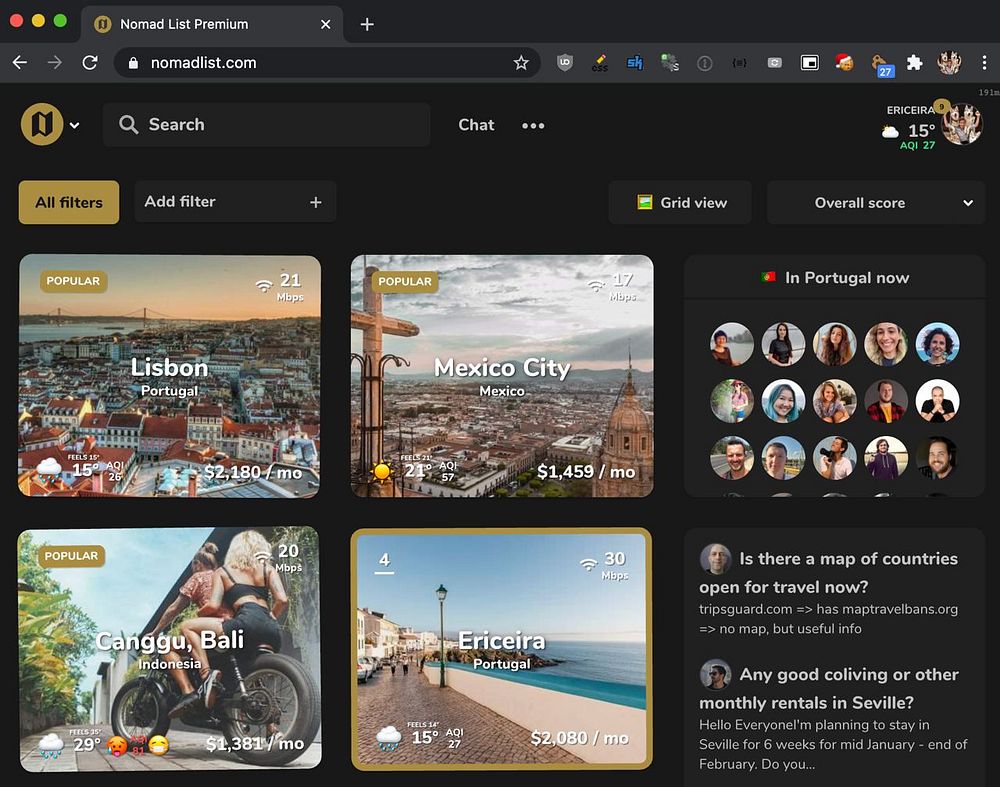
Task: Click the Ericeira 15° weather widget
Action: (909, 128)
